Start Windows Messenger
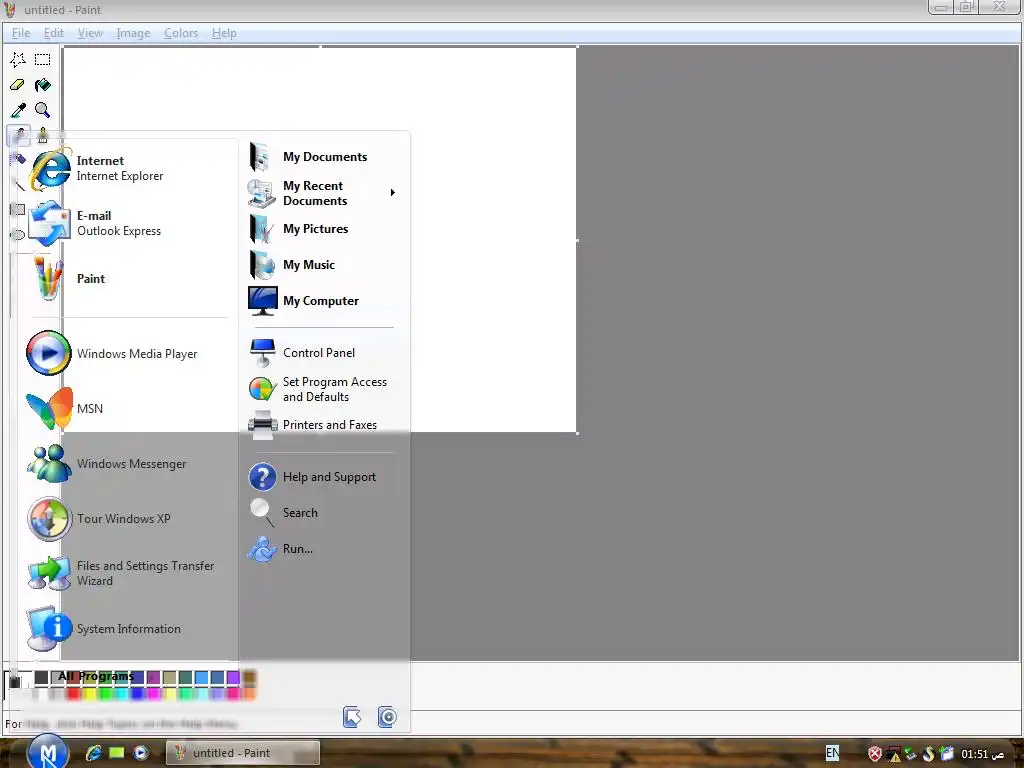The image size is (1024, 768). click(x=127, y=464)
